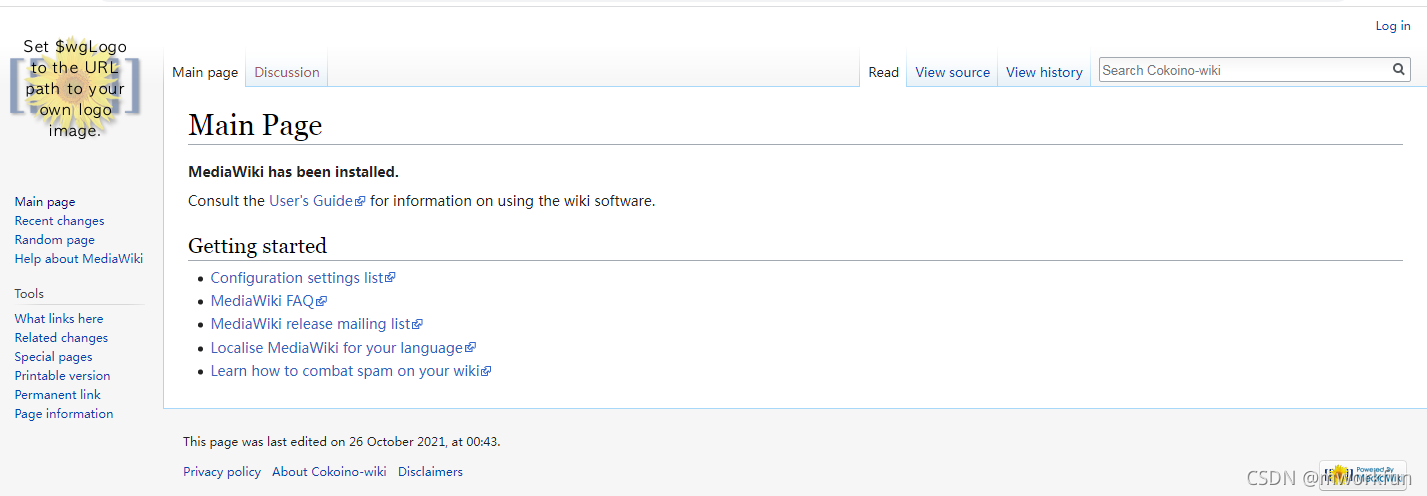
Task: Open Page information link
Action: pyautogui.click(x=64, y=414)
